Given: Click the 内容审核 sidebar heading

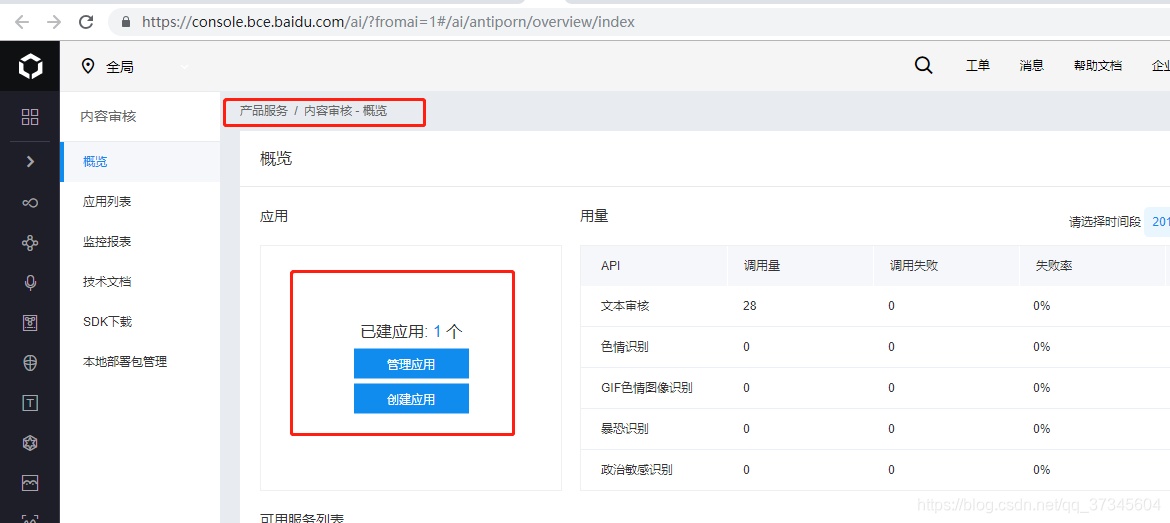Looking at the screenshot, I should pyautogui.click(x=109, y=116).
